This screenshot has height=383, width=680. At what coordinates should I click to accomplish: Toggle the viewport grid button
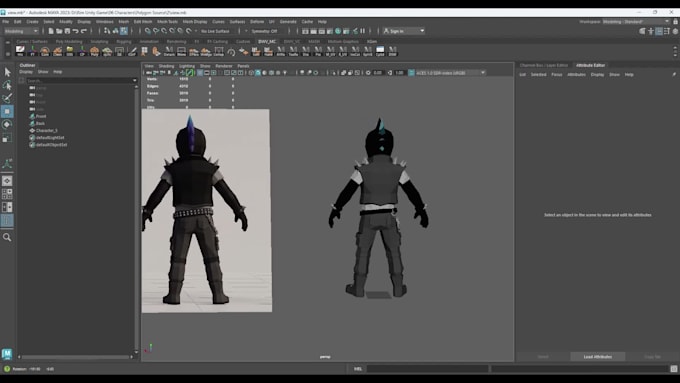click(x=200, y=73)
